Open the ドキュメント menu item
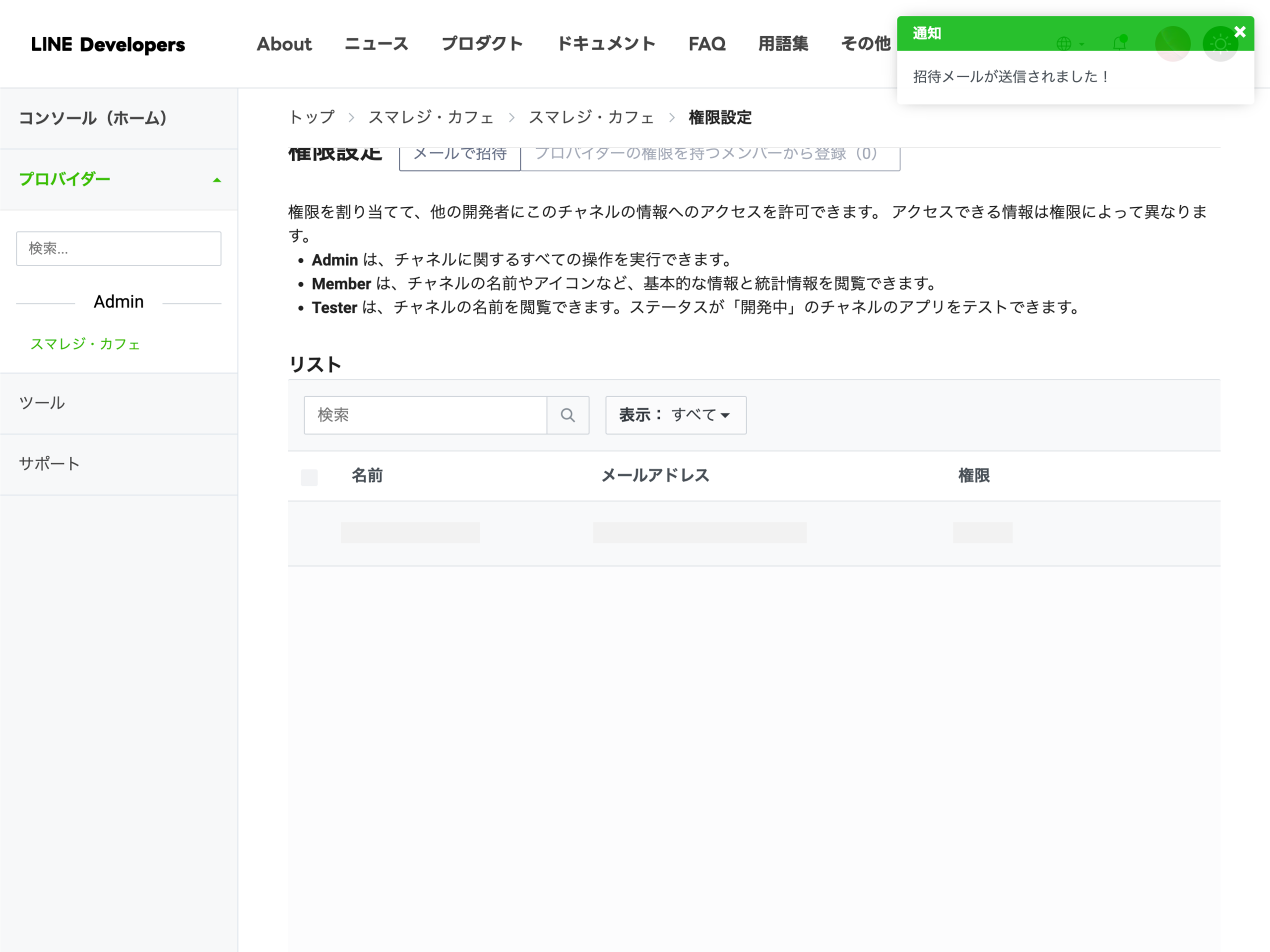This screenshot has height=952, width=1270. [x=606, y=44]
